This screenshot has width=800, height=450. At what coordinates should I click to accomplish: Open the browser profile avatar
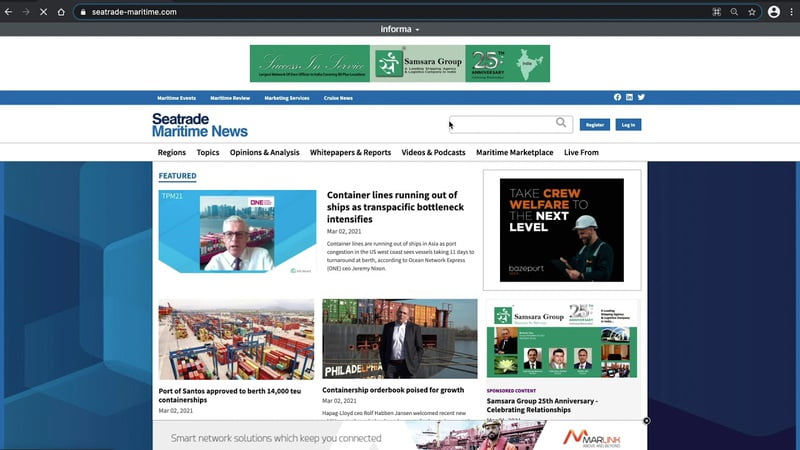pos(773,12)
